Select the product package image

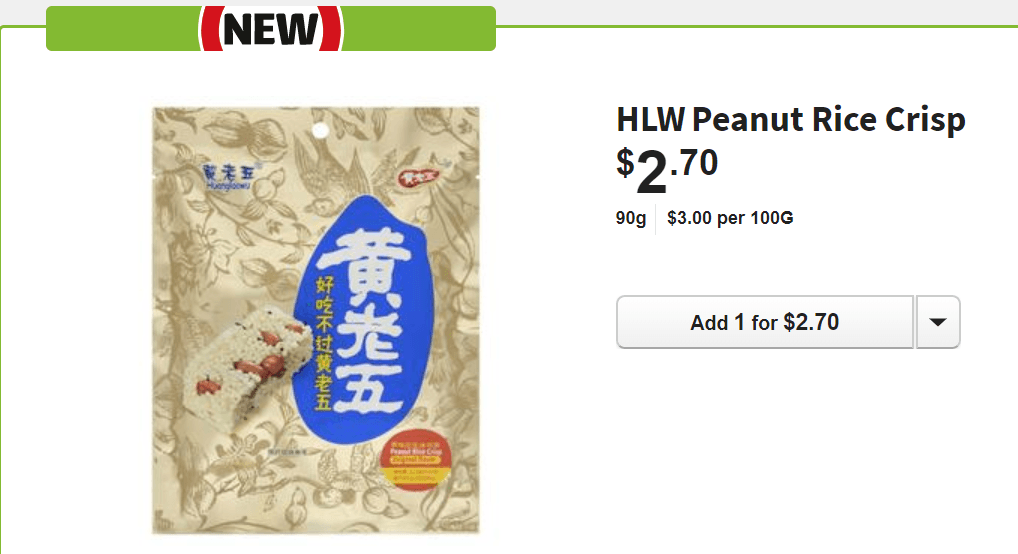(316, 321)
